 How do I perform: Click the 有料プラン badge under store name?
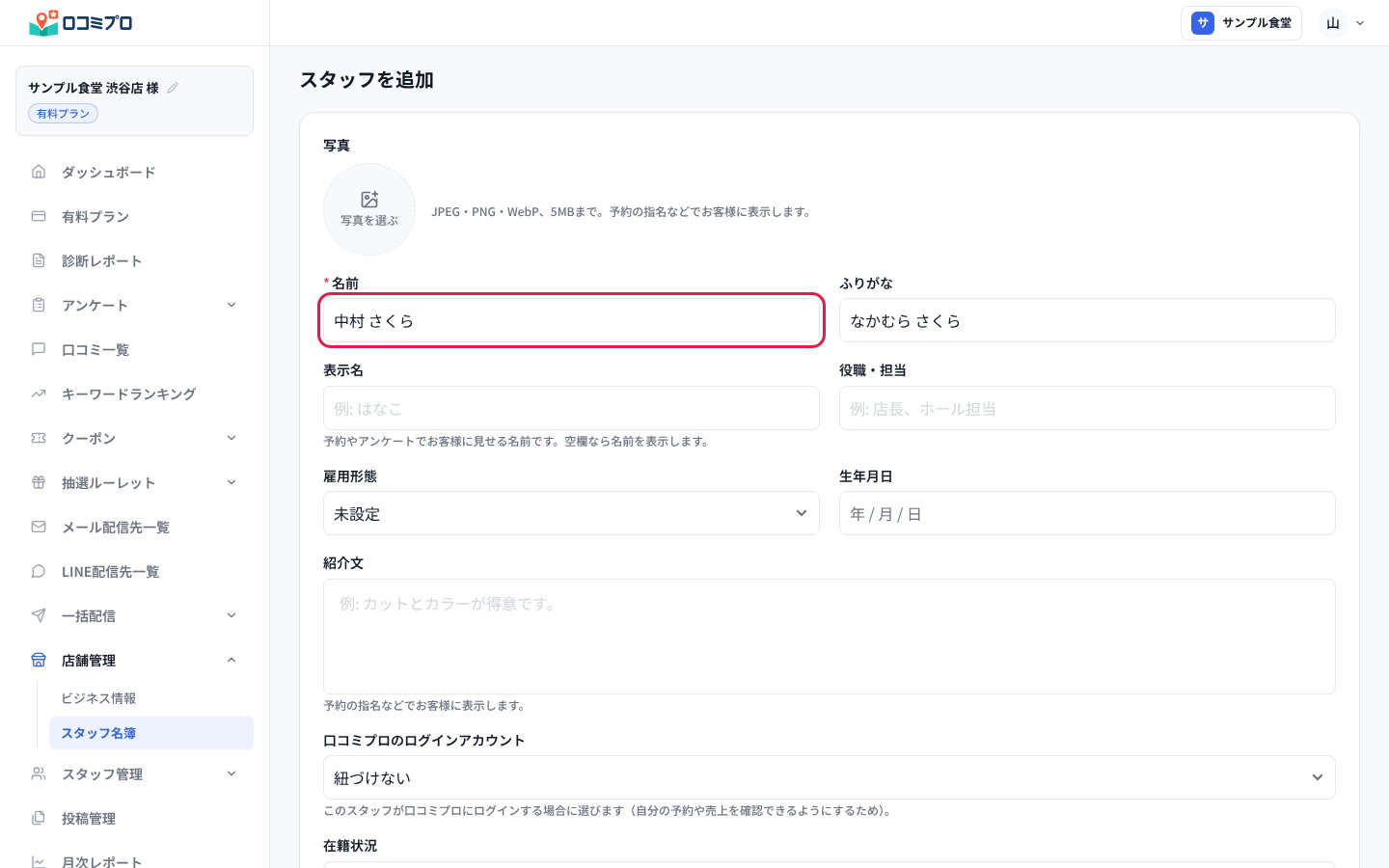[64, 114]
